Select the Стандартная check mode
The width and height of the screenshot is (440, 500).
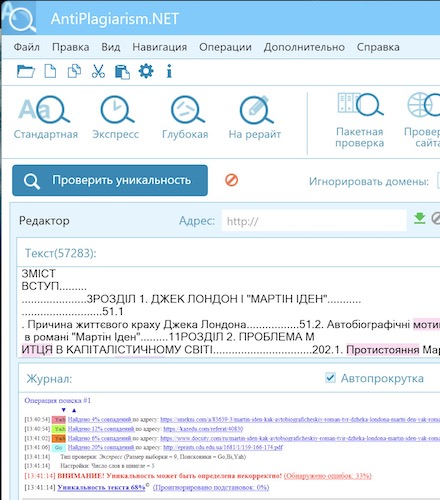click(x=46, y=117)
